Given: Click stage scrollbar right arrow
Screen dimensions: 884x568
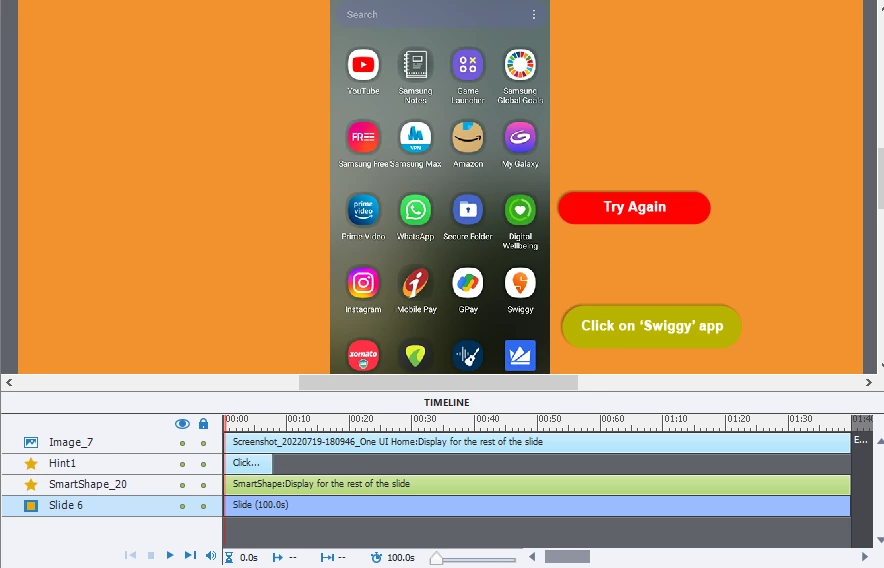Looking at the screenshot, I should click(869, 382).
